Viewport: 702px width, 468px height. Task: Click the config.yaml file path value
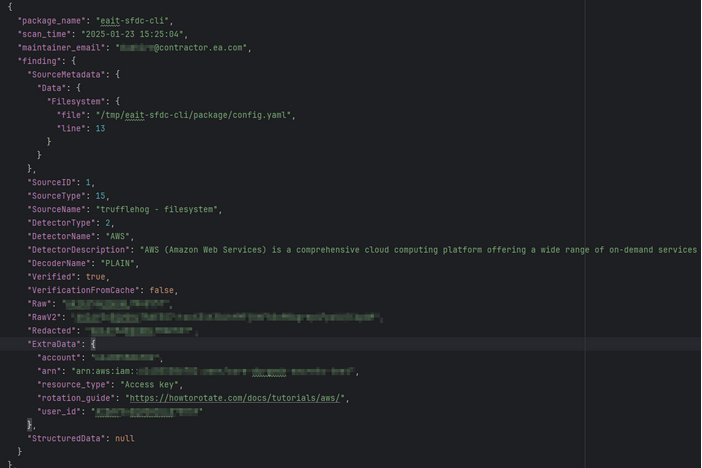pos(193,115)
